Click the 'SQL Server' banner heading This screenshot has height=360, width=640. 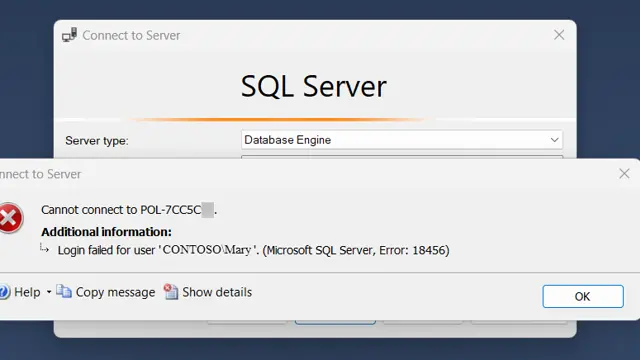click(x=313, y=87)
